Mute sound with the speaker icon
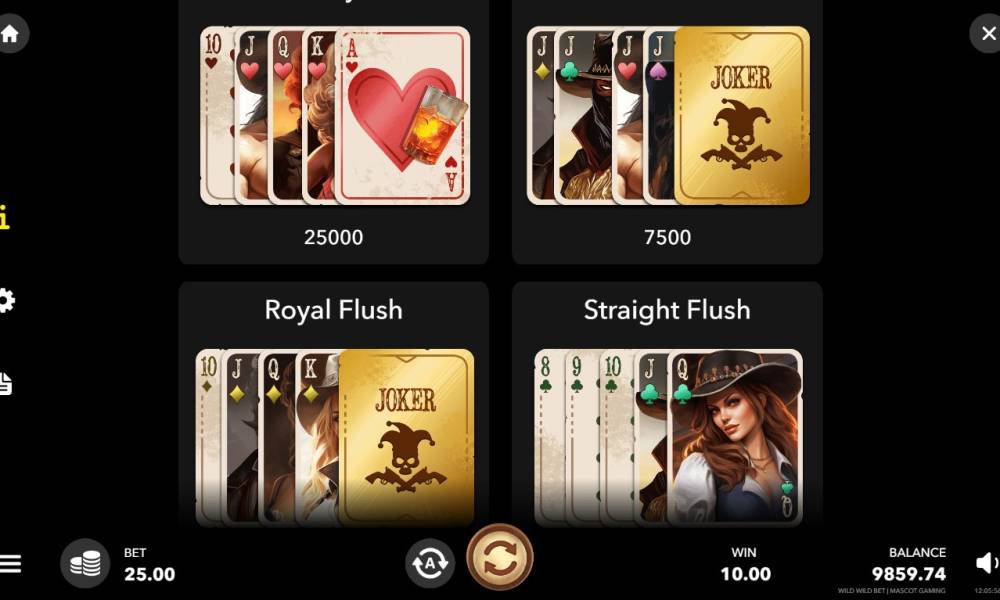Image resolution: width=1000 pixels, height=600 pixels. click(987, 563)
